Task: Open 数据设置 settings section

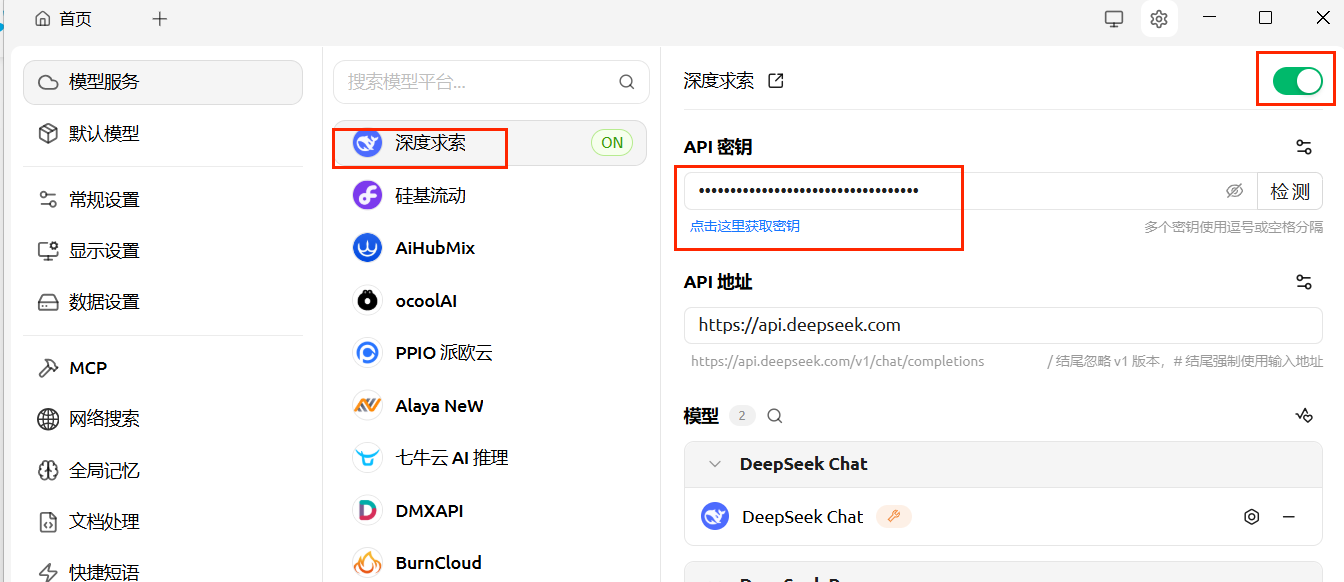Action: [163, 301]
